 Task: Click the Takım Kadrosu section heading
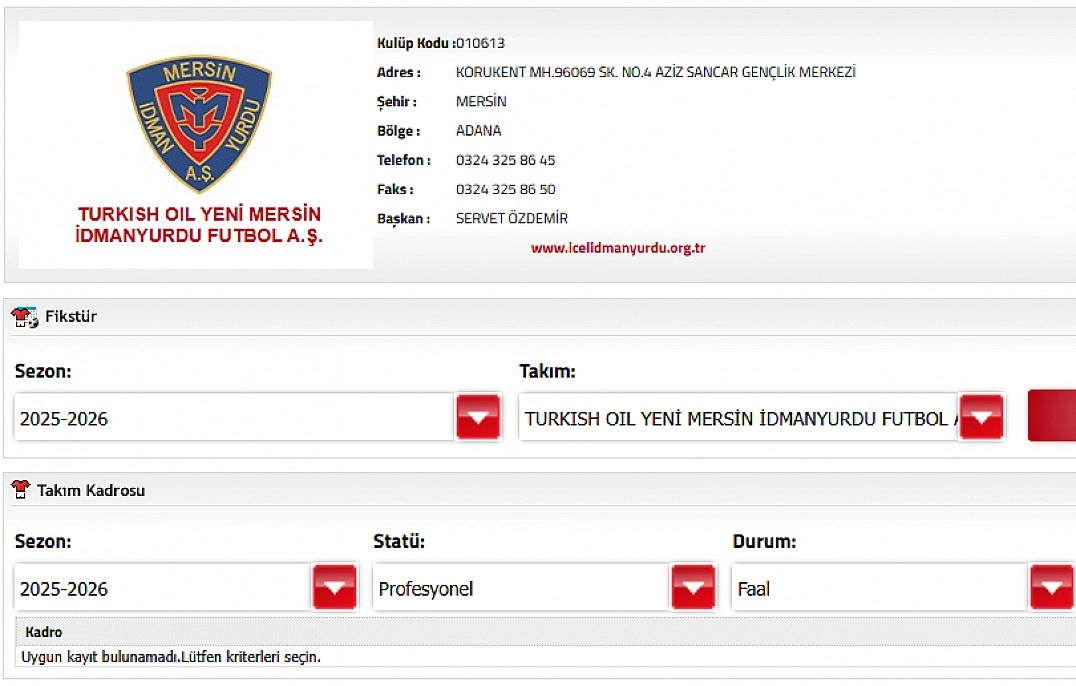coord(91,490)
